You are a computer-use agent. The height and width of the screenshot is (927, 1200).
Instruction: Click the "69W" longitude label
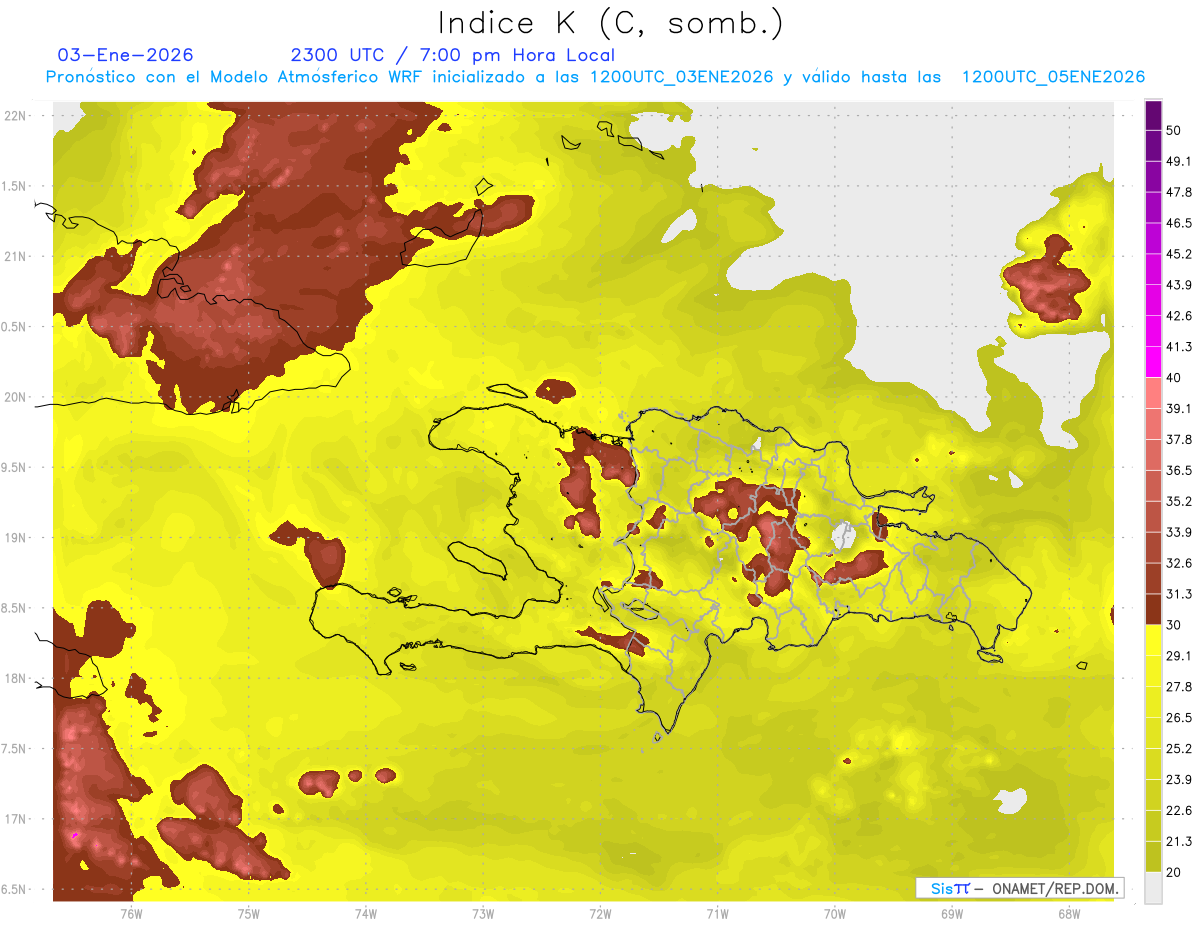pyautogui.click(x=952, y=913)
